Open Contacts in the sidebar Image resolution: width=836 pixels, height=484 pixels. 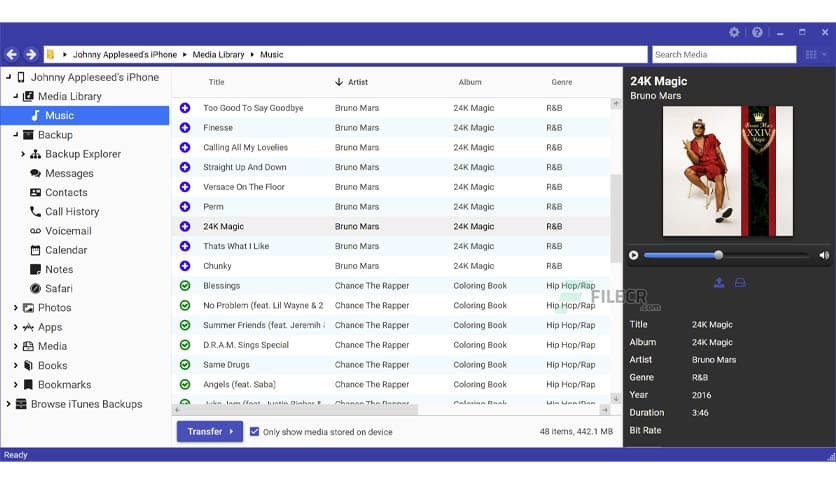pos(66,192)
